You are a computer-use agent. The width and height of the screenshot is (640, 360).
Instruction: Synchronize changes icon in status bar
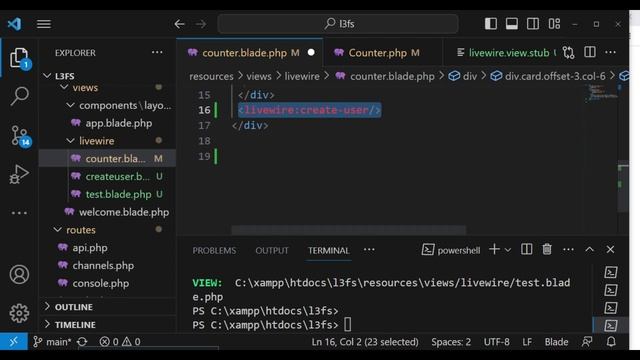pos(82,342)
